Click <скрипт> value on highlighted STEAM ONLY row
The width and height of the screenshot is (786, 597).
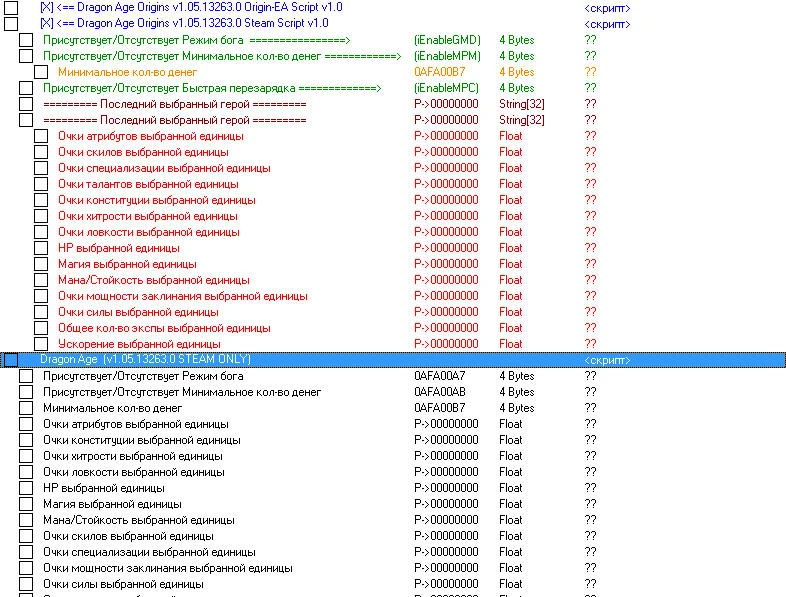(607, 360)
